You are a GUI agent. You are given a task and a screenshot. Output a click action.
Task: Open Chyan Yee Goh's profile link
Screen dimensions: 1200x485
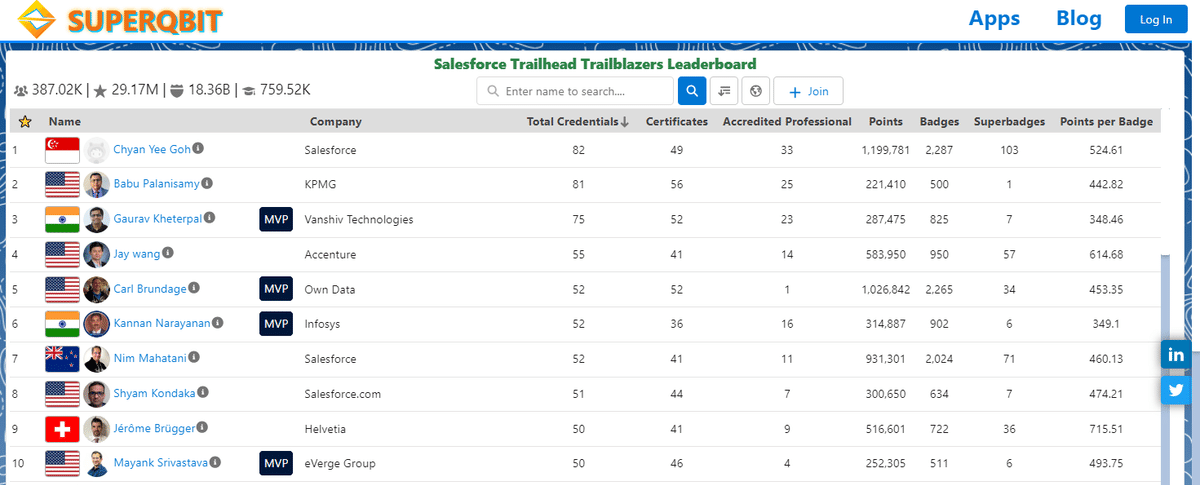(151, 149)
